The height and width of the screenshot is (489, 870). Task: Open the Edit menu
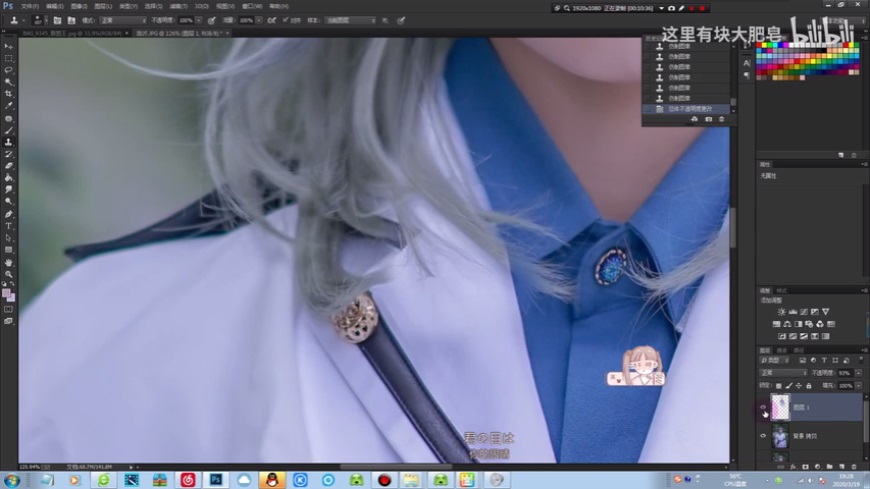[54, 7]
